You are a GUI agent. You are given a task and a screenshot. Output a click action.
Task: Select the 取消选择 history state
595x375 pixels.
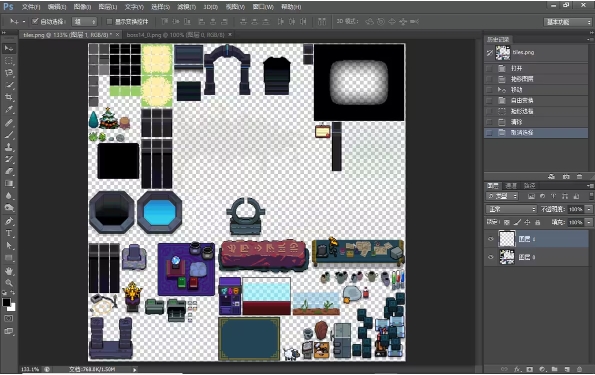coord(536,132)
